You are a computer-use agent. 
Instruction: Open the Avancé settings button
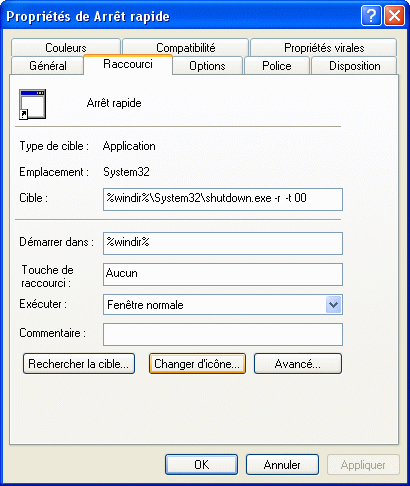pos(298,364)
